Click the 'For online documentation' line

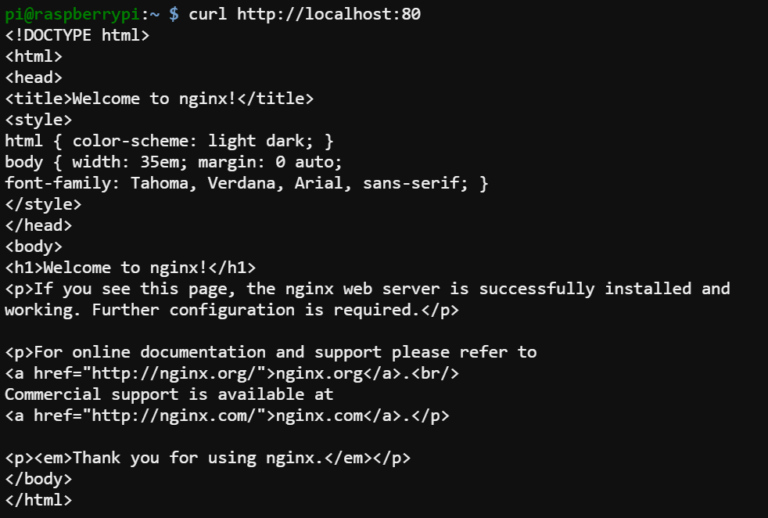tap(270, 352)
